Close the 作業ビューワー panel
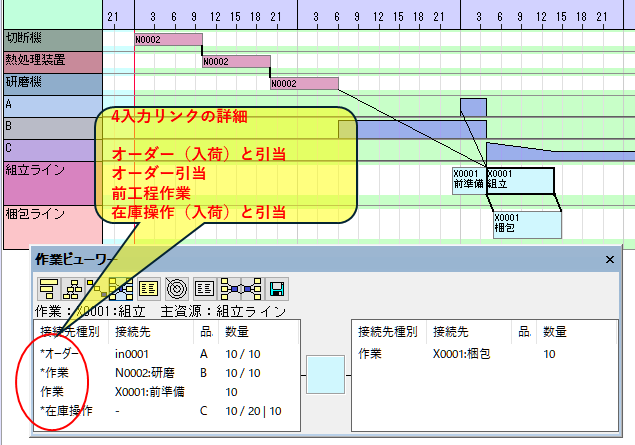Screen dimensions: 635x445 [610, 259]
